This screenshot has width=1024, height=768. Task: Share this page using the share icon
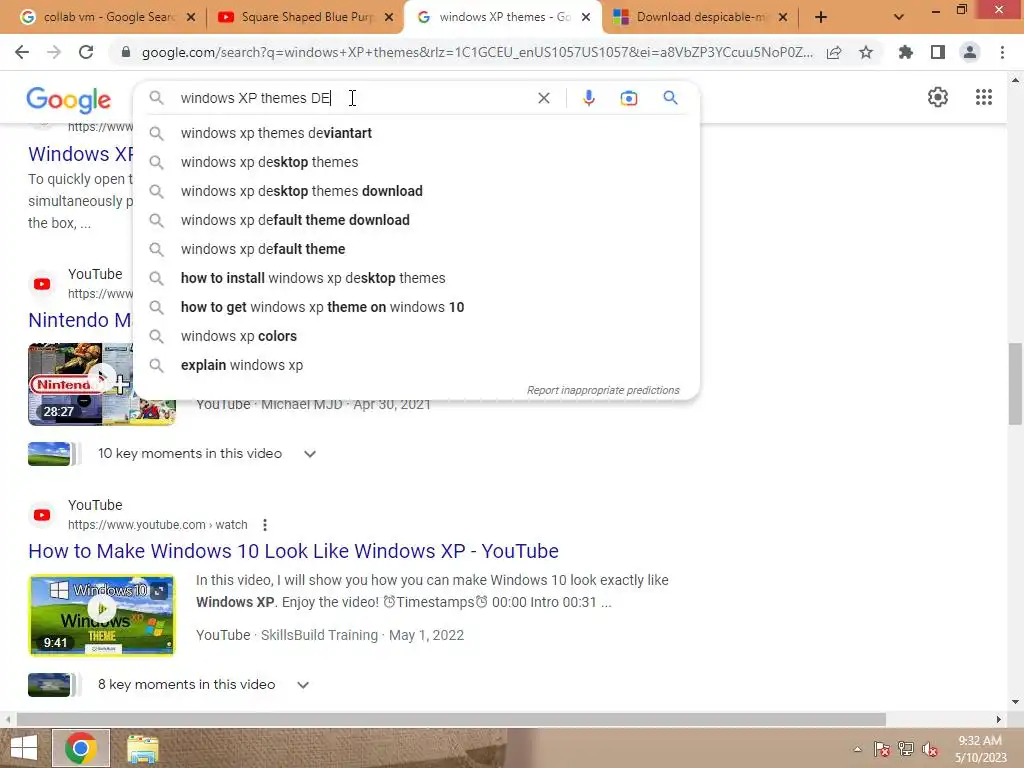pyautogui.click(x=834, y=53)
